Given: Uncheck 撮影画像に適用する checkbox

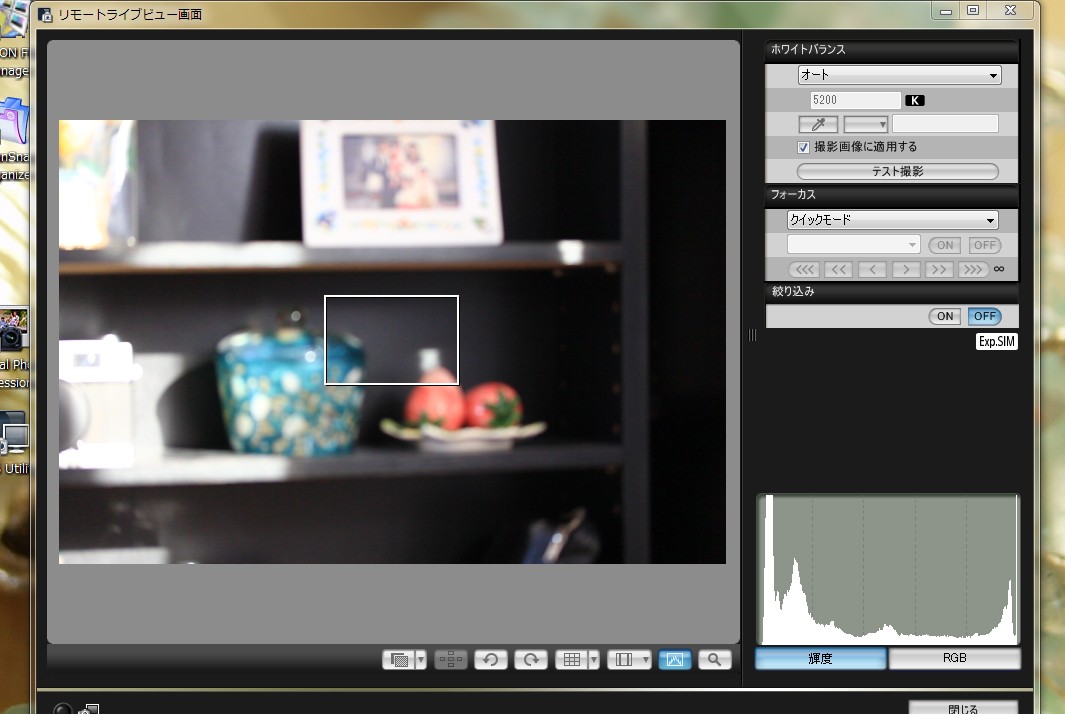Looking at the screenshot, I should 804,147.
